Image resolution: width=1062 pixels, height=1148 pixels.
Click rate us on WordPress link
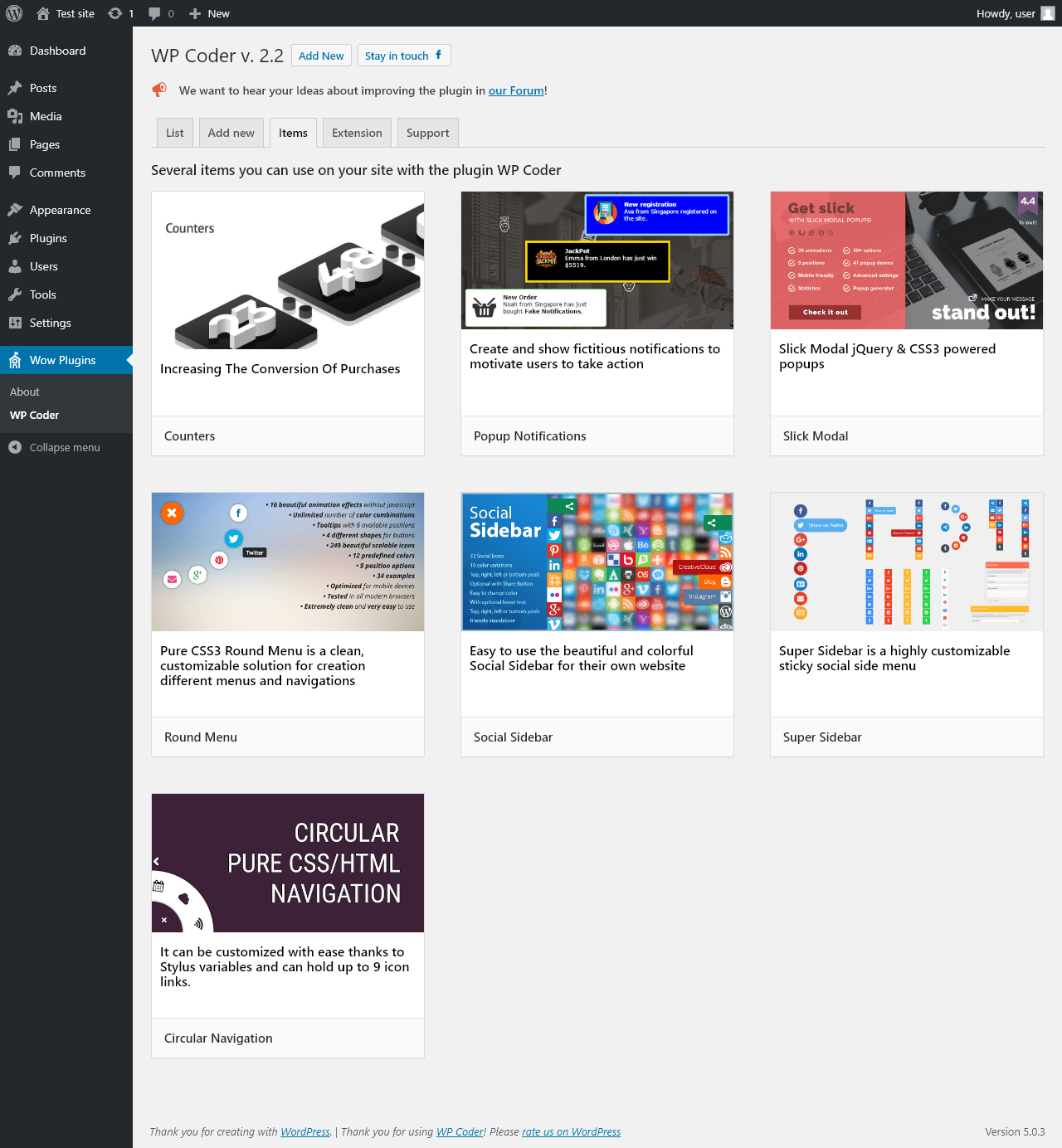pyautogui.click(x=571, y=1131)
